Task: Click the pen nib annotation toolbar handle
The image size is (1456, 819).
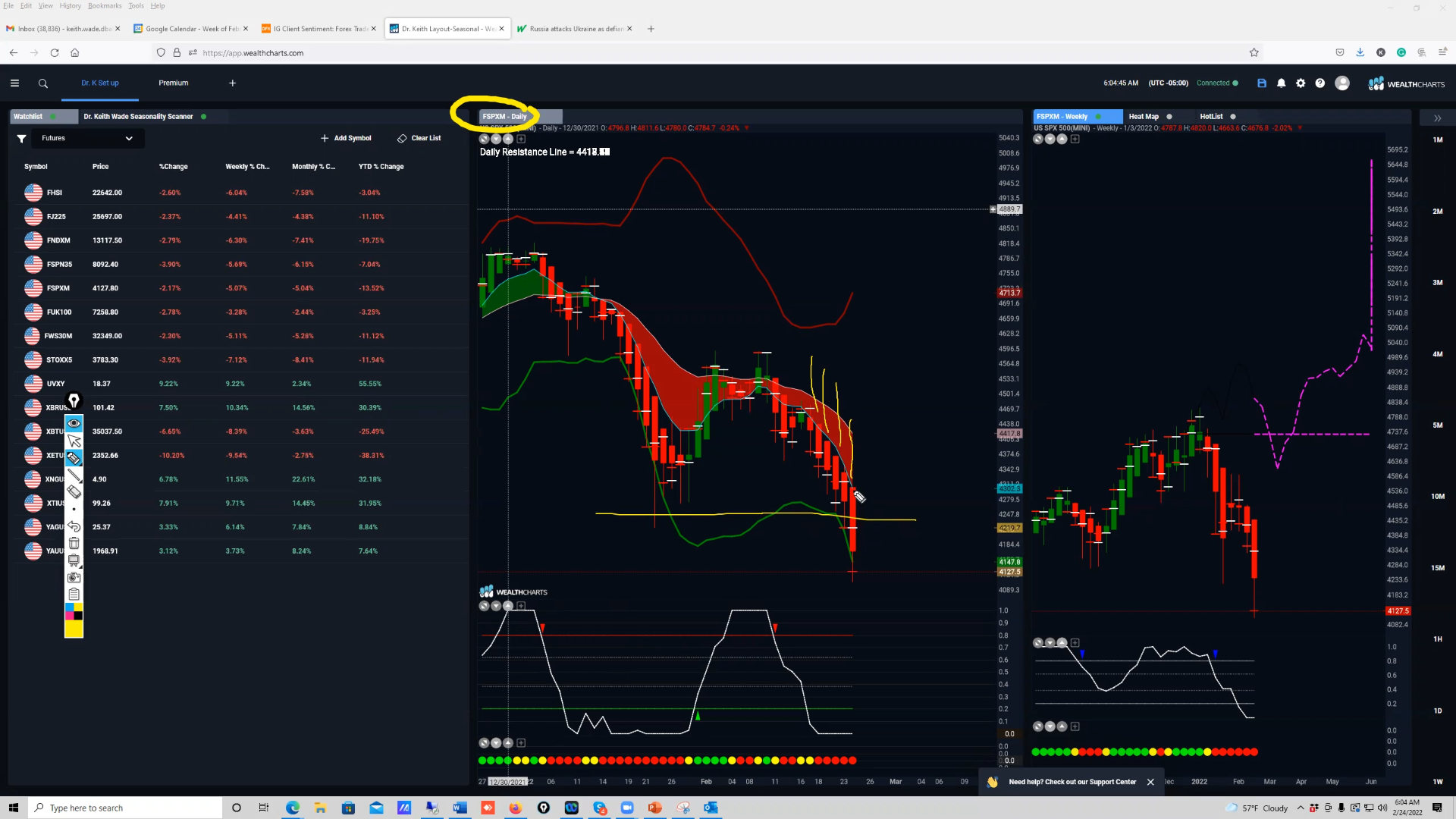Action: click(74, 400)
